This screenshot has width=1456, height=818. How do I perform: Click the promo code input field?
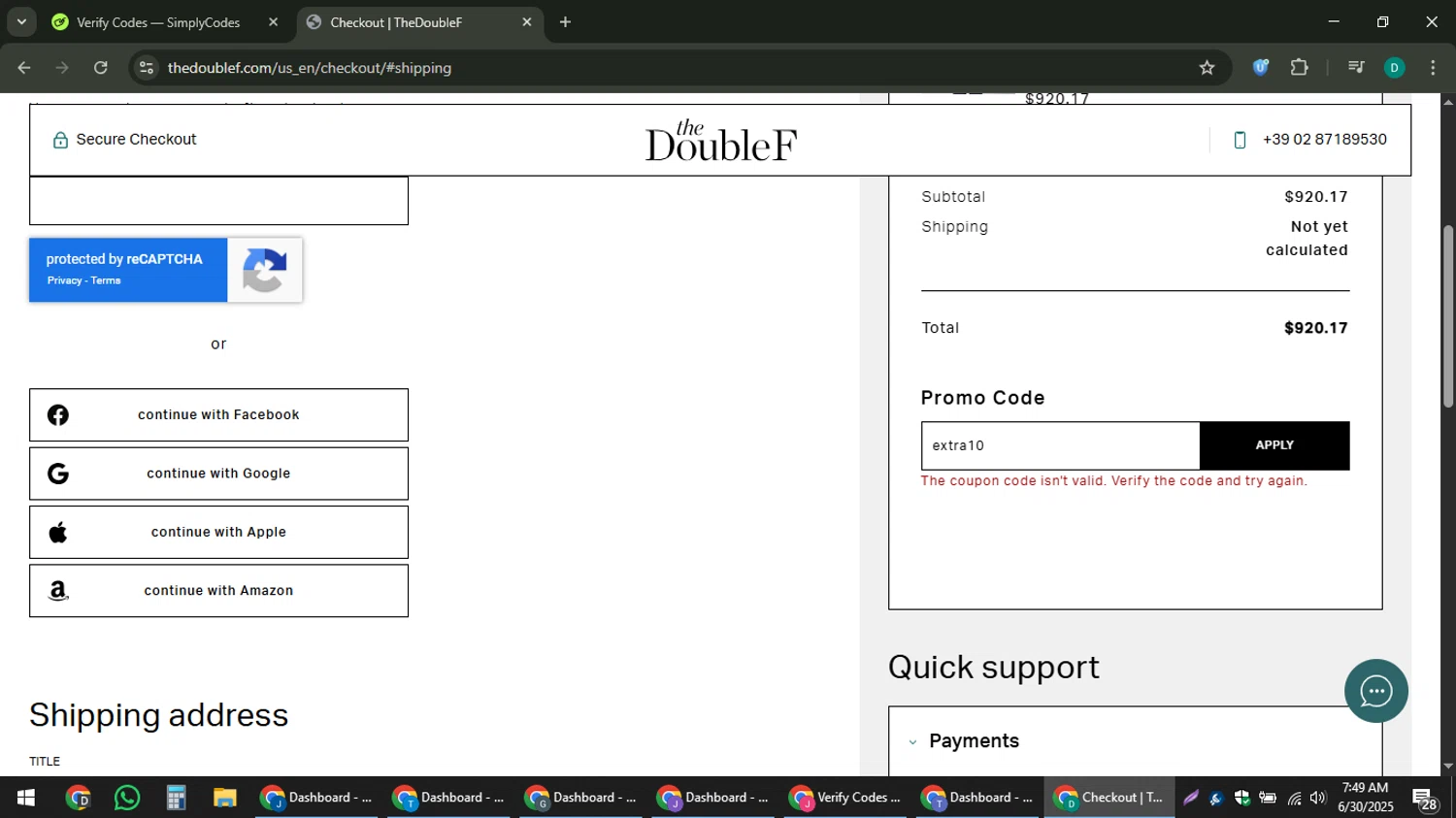(x=1060, y=445)
